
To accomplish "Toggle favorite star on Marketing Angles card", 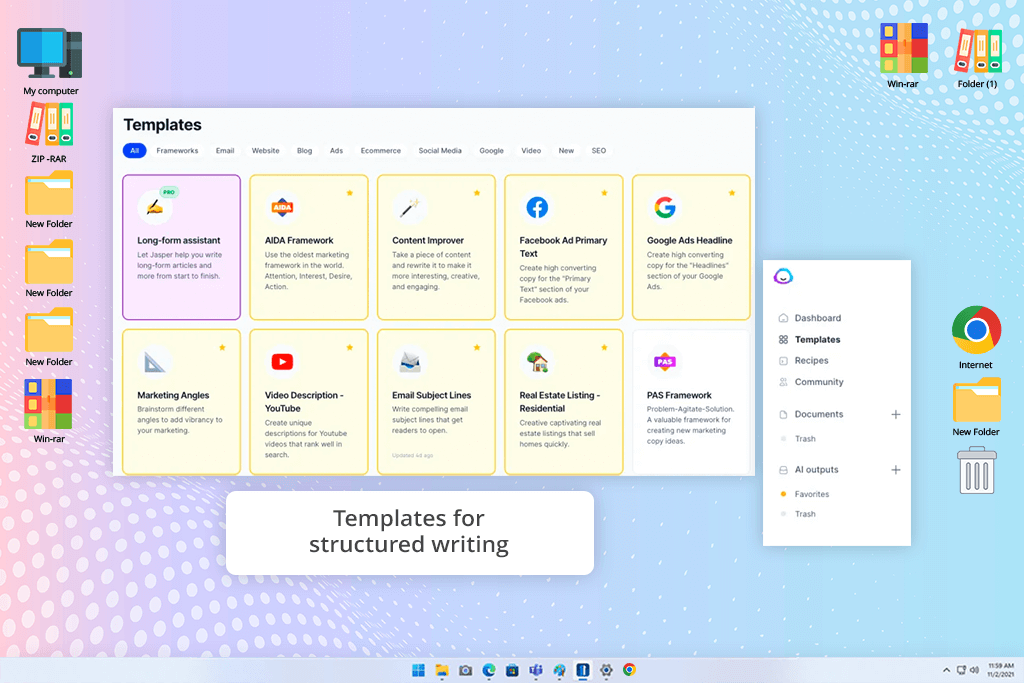I will pyautogui.click(x=222, y=347).
